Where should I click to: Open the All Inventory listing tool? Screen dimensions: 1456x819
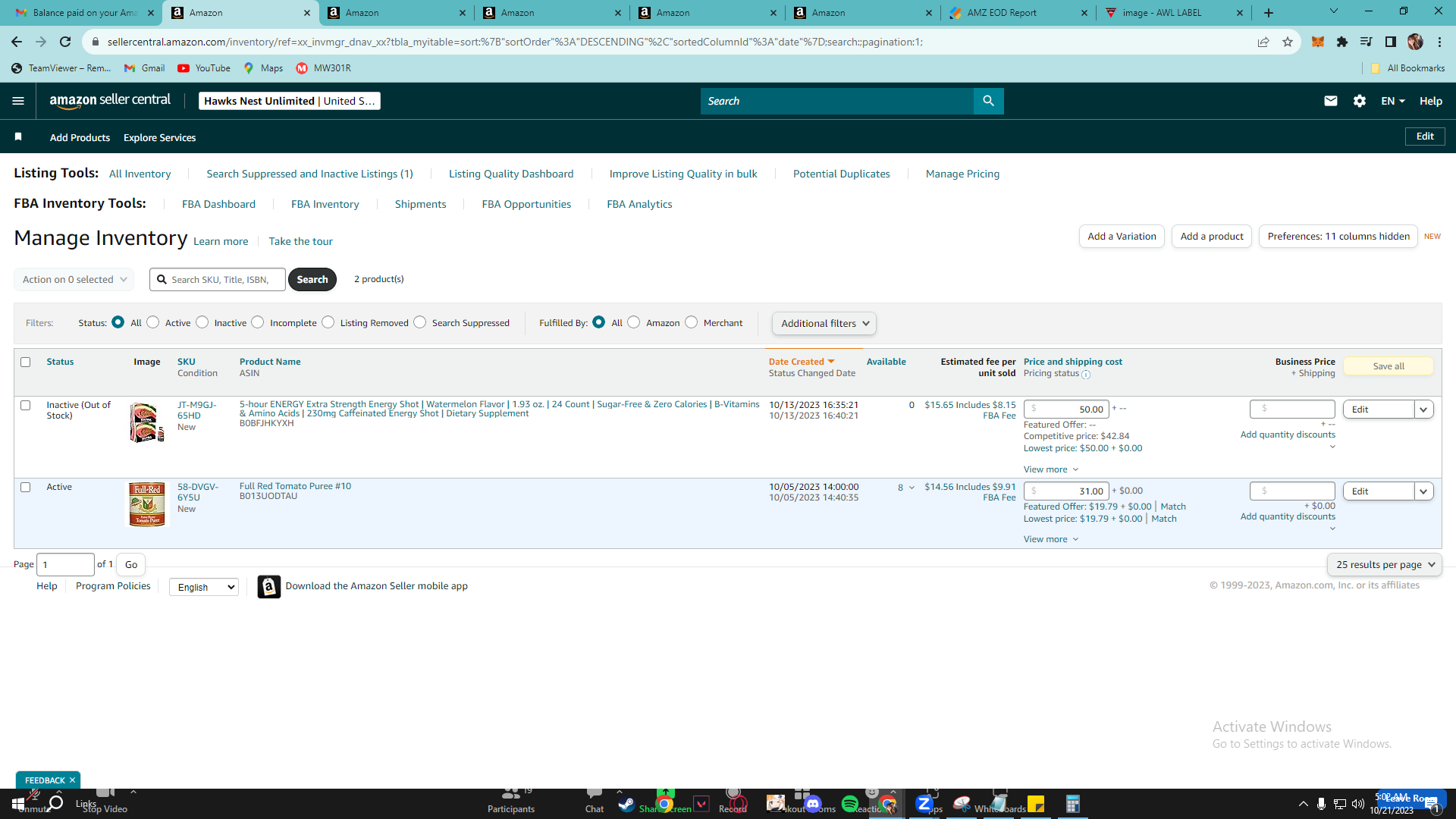(x=140, y=174)
